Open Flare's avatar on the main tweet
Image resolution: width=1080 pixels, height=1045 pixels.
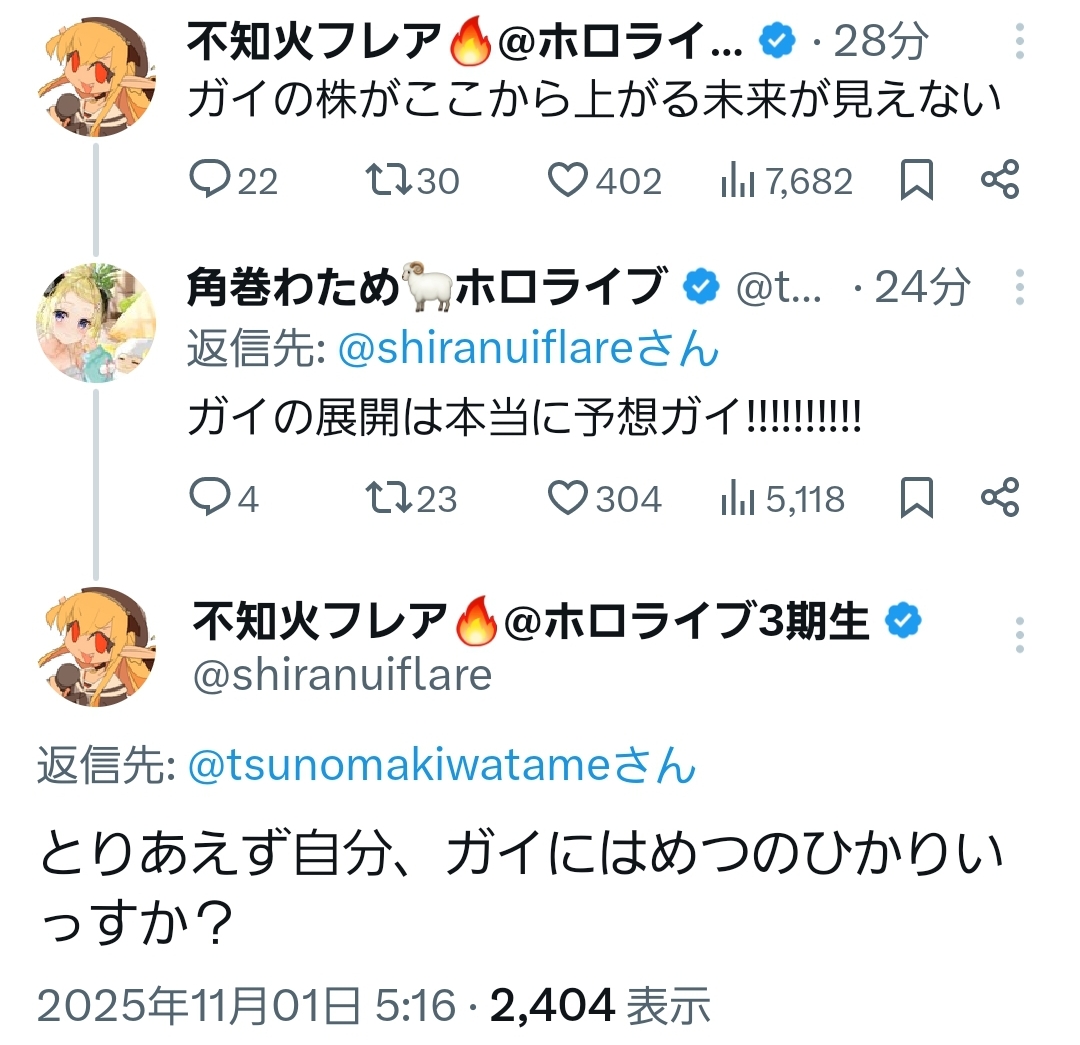[96, 645]
